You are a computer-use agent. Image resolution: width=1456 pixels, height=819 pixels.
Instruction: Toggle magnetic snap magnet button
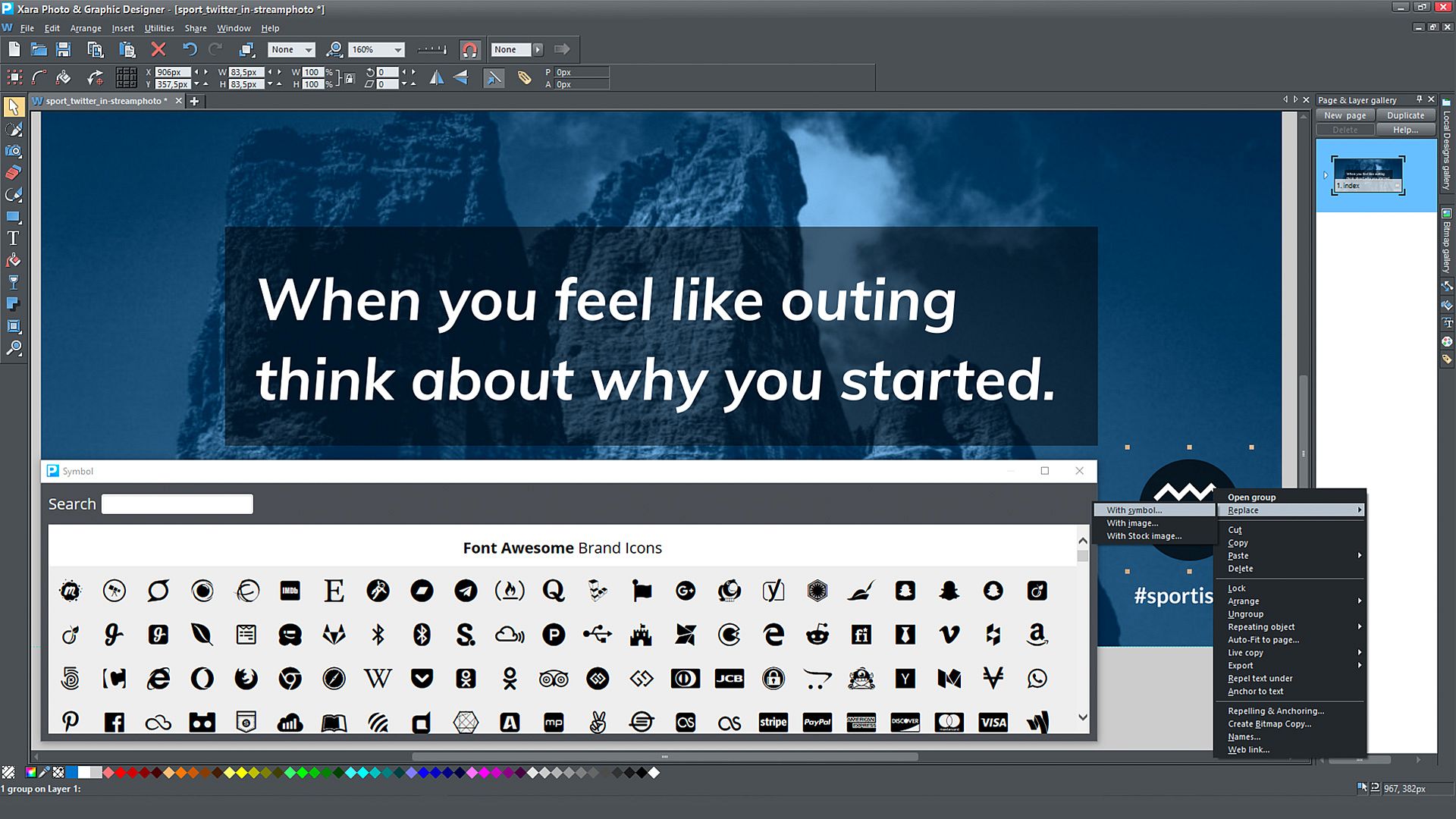(x=469, y=50)
